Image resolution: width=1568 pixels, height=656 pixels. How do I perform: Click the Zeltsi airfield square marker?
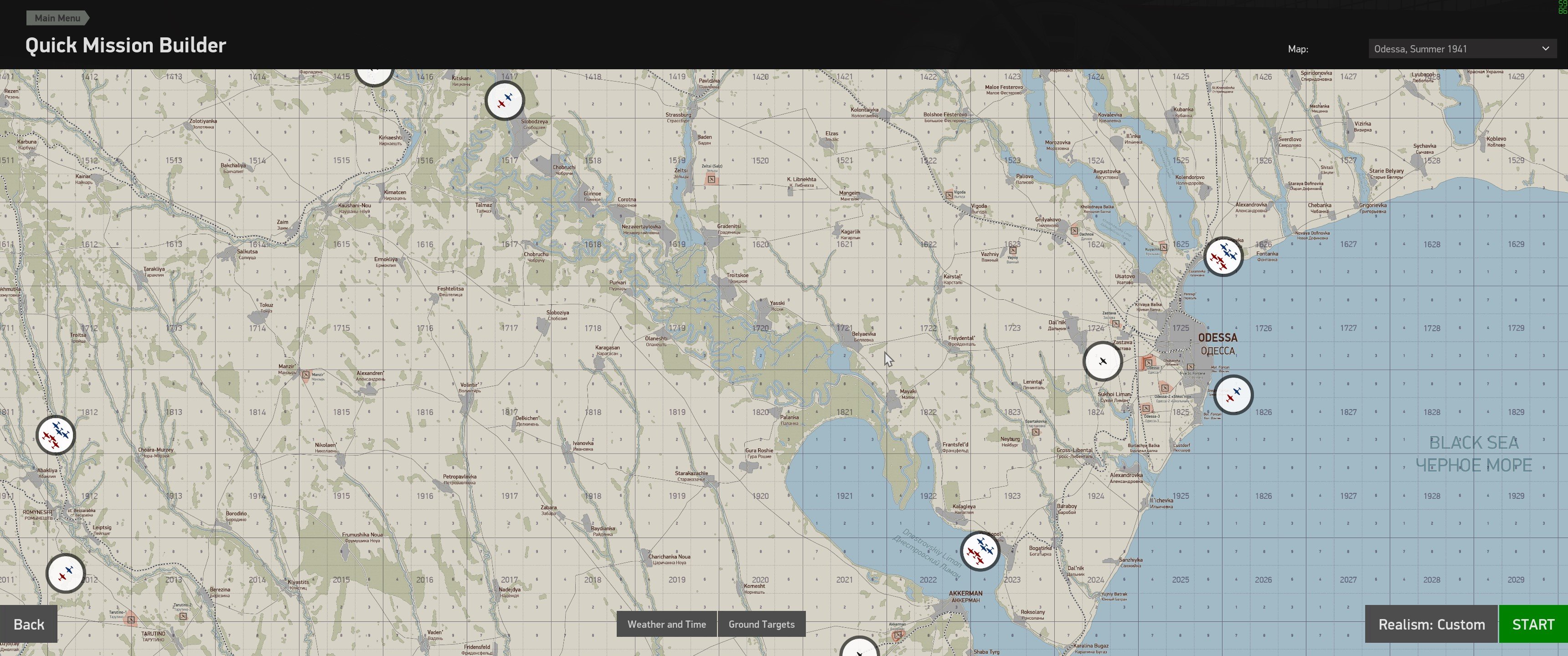(711, 179)
